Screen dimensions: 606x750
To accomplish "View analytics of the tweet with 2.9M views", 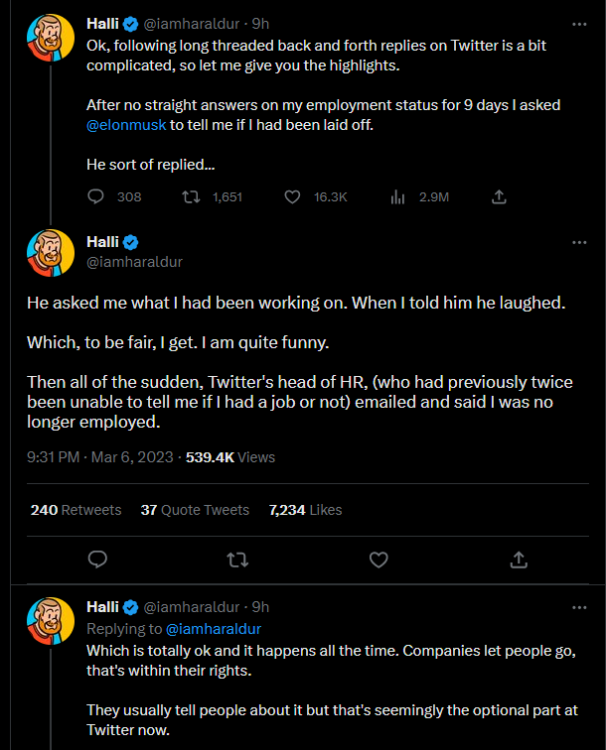I will pyautogui.click(x=397, y=197).
